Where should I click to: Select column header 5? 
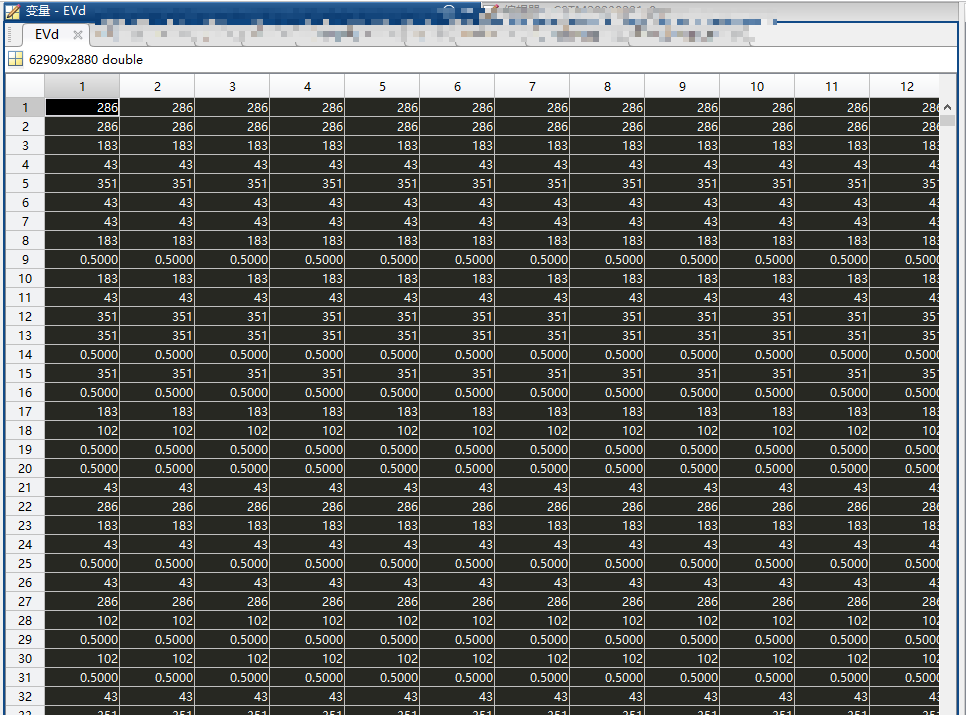pos(382,86)
